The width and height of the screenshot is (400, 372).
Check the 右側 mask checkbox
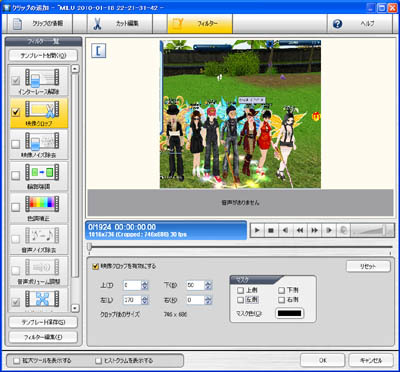tap(282, 300)
